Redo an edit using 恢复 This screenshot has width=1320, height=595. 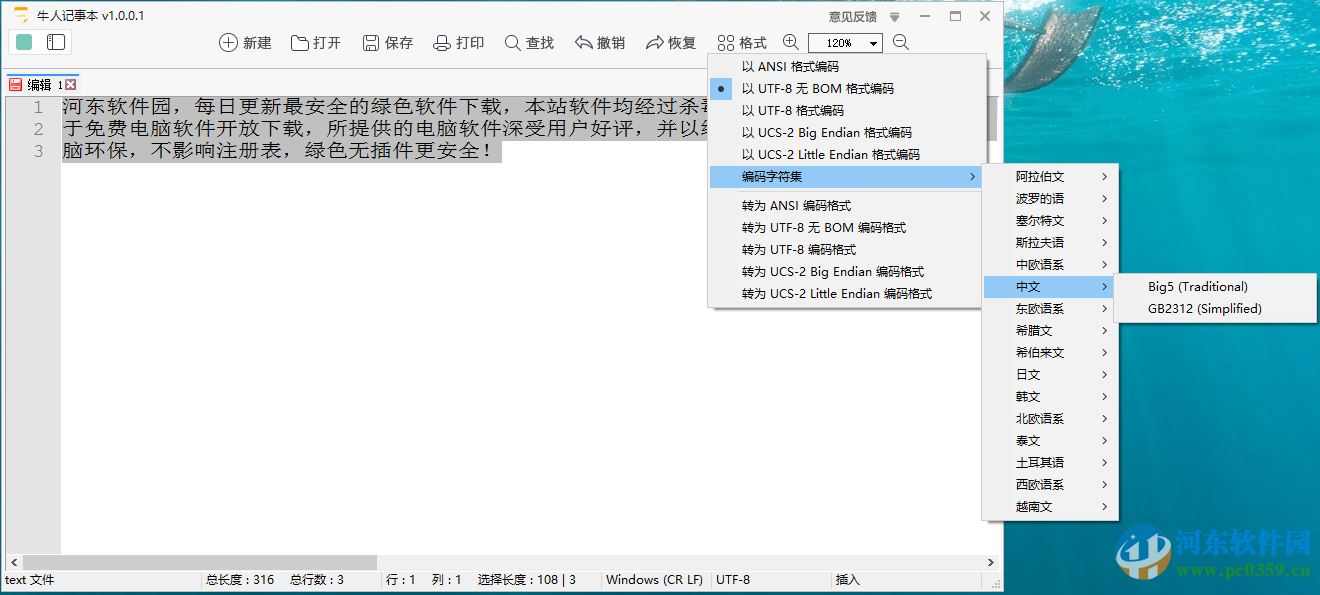670,42
